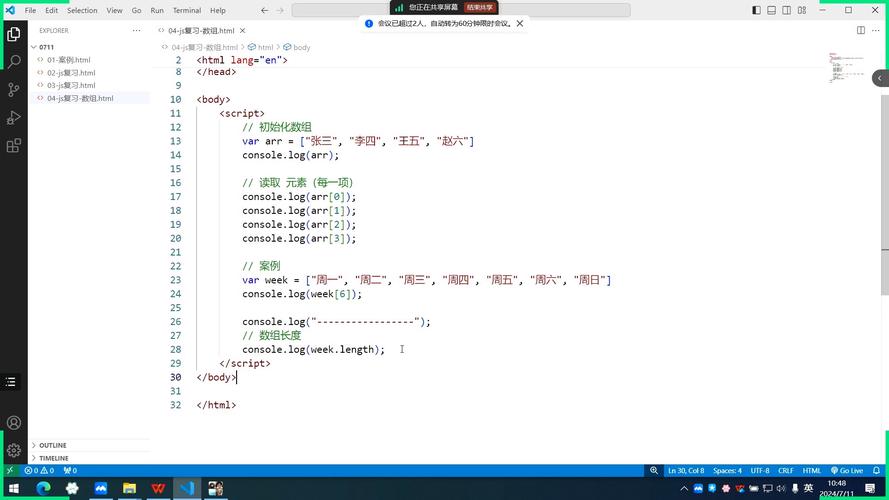
Task: Open the Selection menu
Action: [x=82, y=10]
